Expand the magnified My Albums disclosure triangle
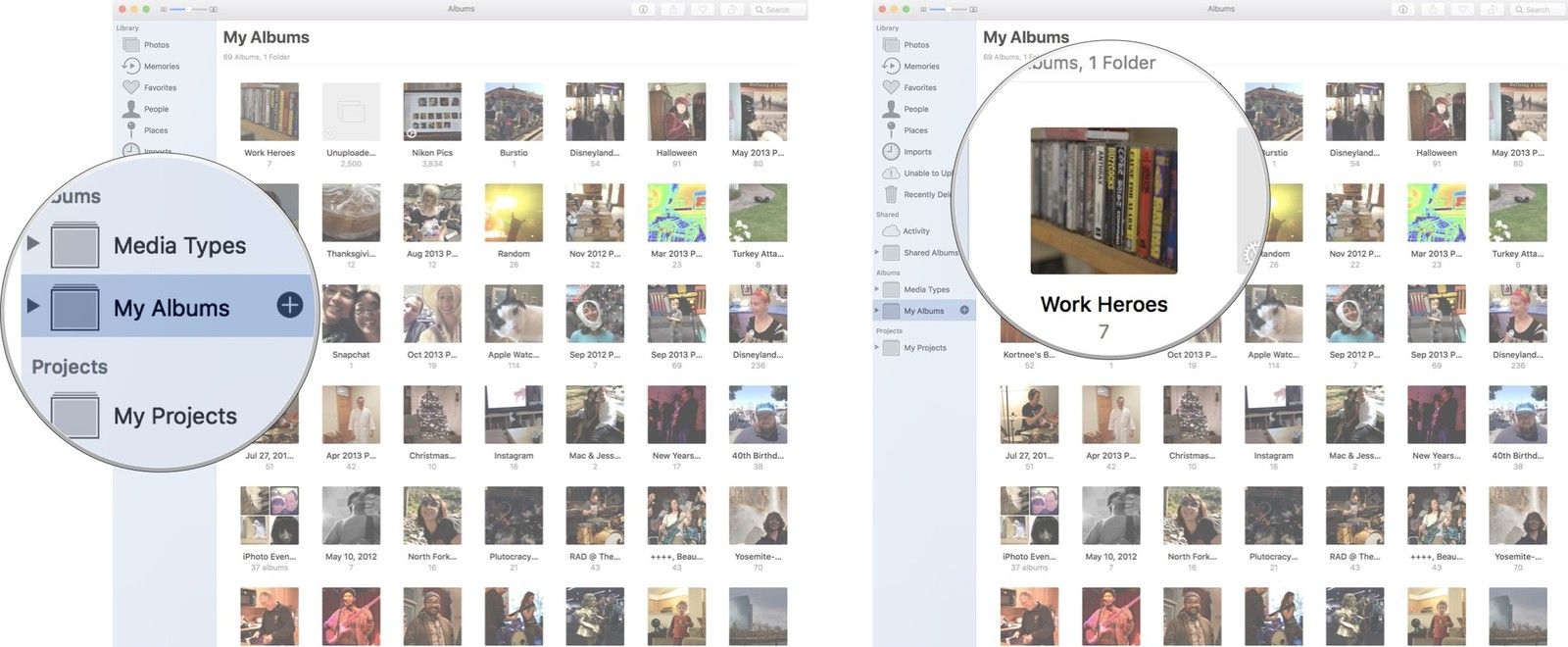Image resolution: width=1568 pixels, height=647 pixels. pyautogui.click(x=33, y=306)
